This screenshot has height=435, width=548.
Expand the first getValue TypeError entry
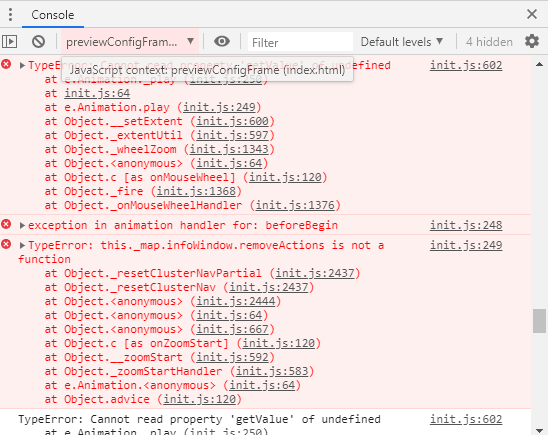click(22, 65)
